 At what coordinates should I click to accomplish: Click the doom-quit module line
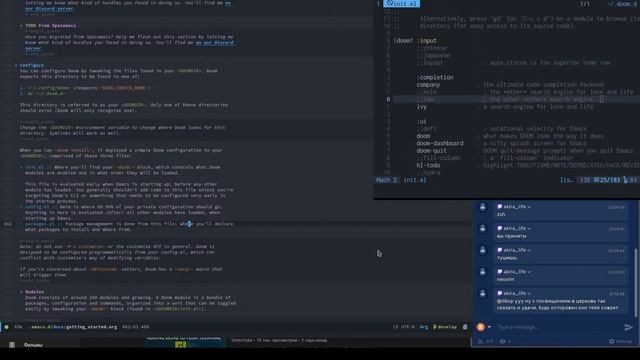431,151
